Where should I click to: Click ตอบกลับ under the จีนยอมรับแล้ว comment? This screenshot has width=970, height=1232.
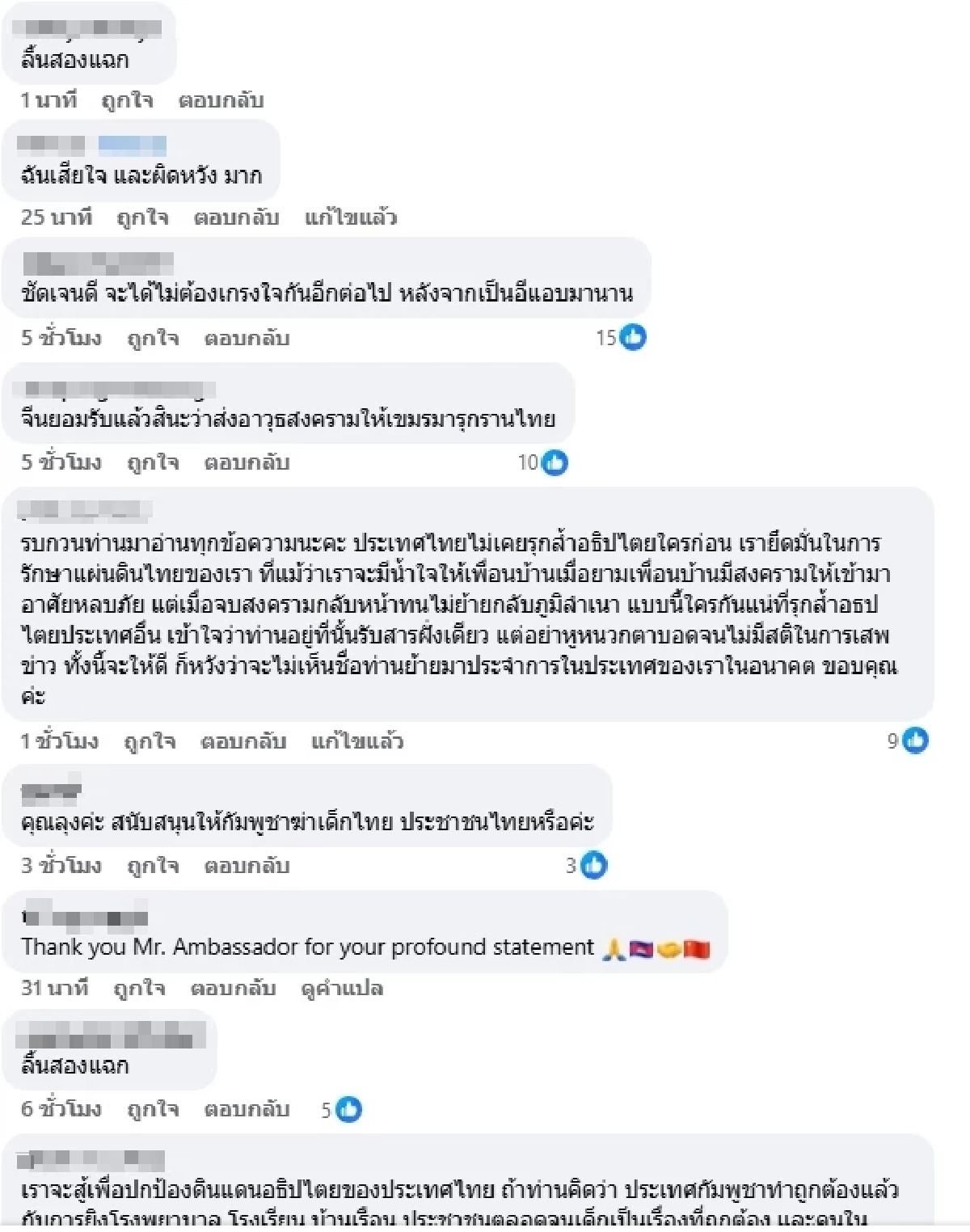click(x=247, y=462)
